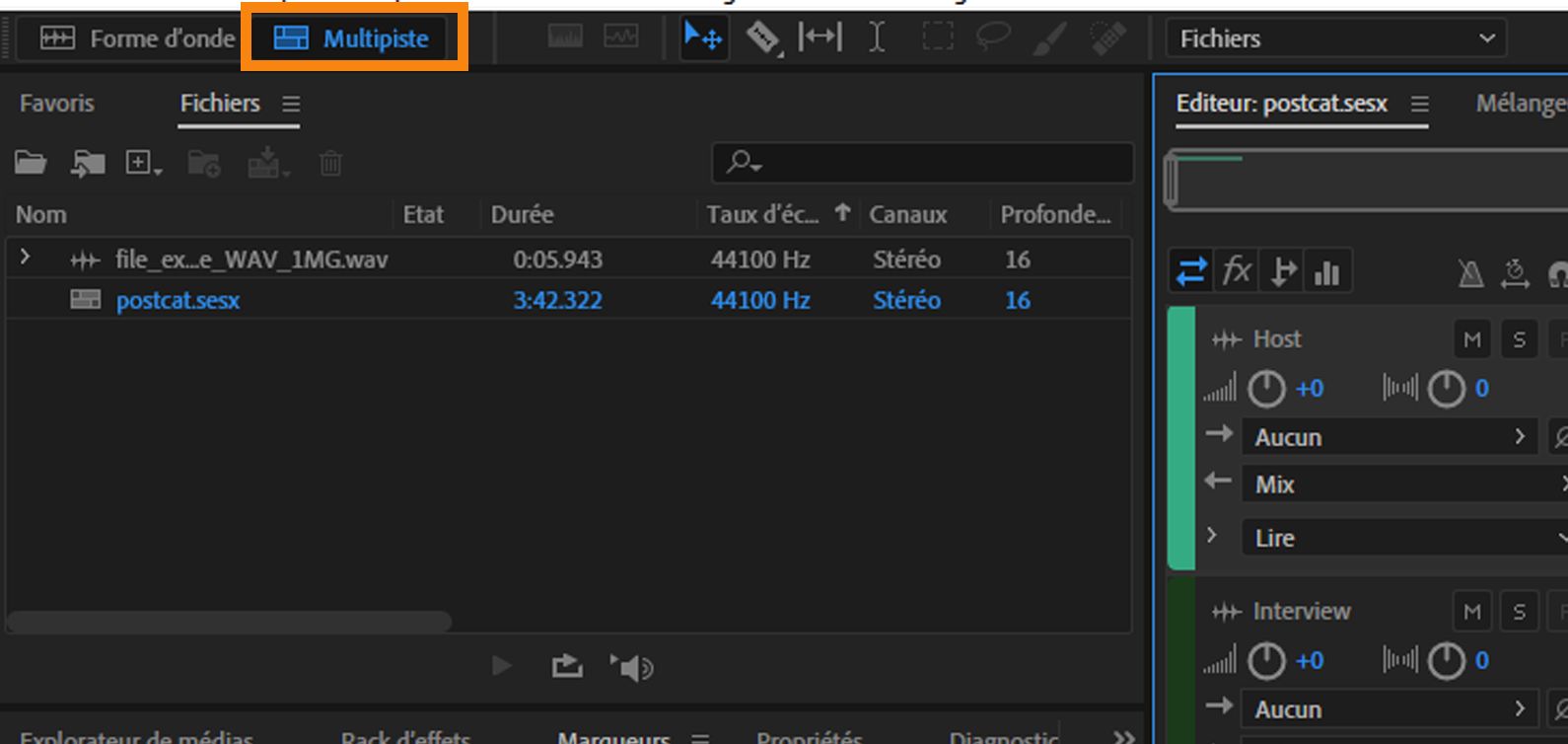This screenshot has width=1568, height=744.
Task: Switch to the Fichiers tab
Action: pyautogui.click(x=220, y=103)
